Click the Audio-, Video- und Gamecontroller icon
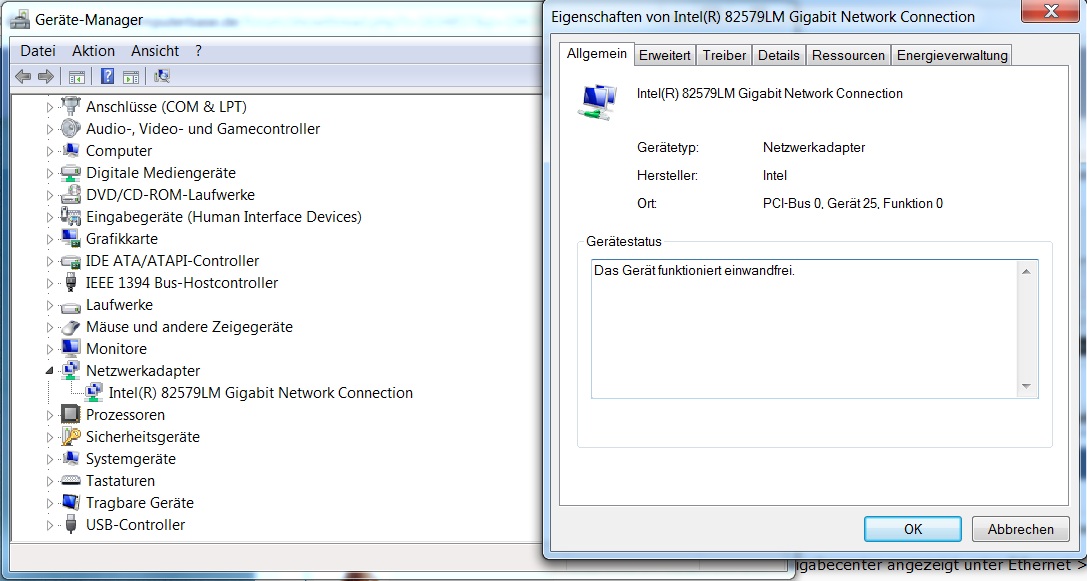1087x581 pixels. pyautogui.click(x=70, y=128)
